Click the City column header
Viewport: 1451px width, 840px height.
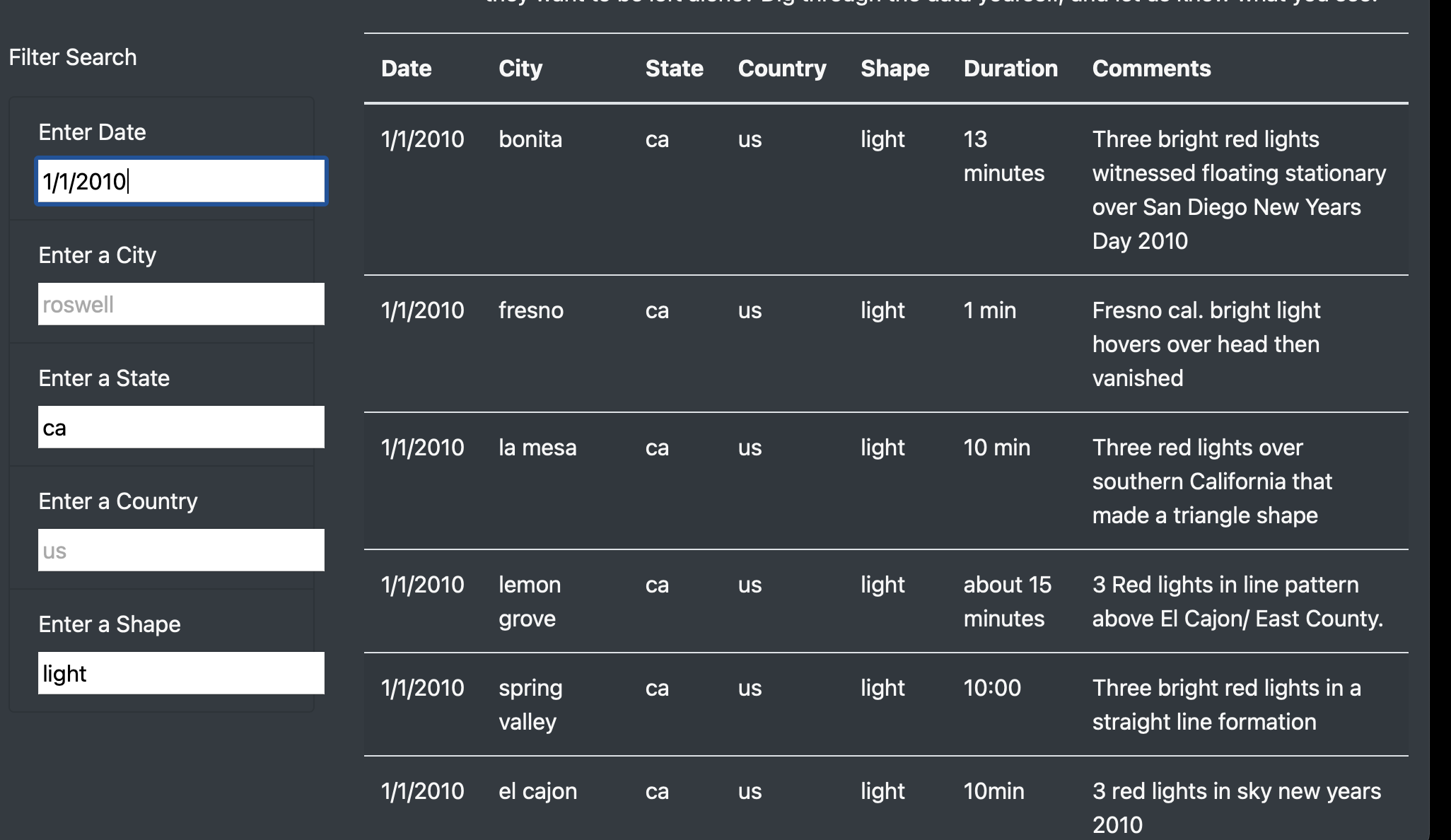tap(520, 69)
